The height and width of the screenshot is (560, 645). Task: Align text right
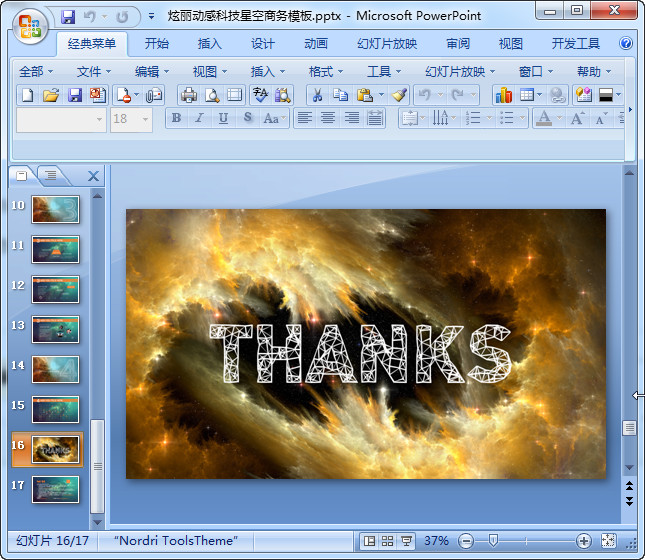(x=351, y=119)
